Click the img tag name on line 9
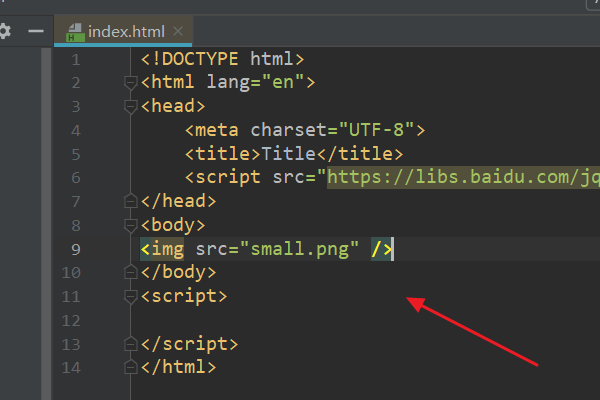Screen dimensions: 600x400 click(x=168, y=249)
